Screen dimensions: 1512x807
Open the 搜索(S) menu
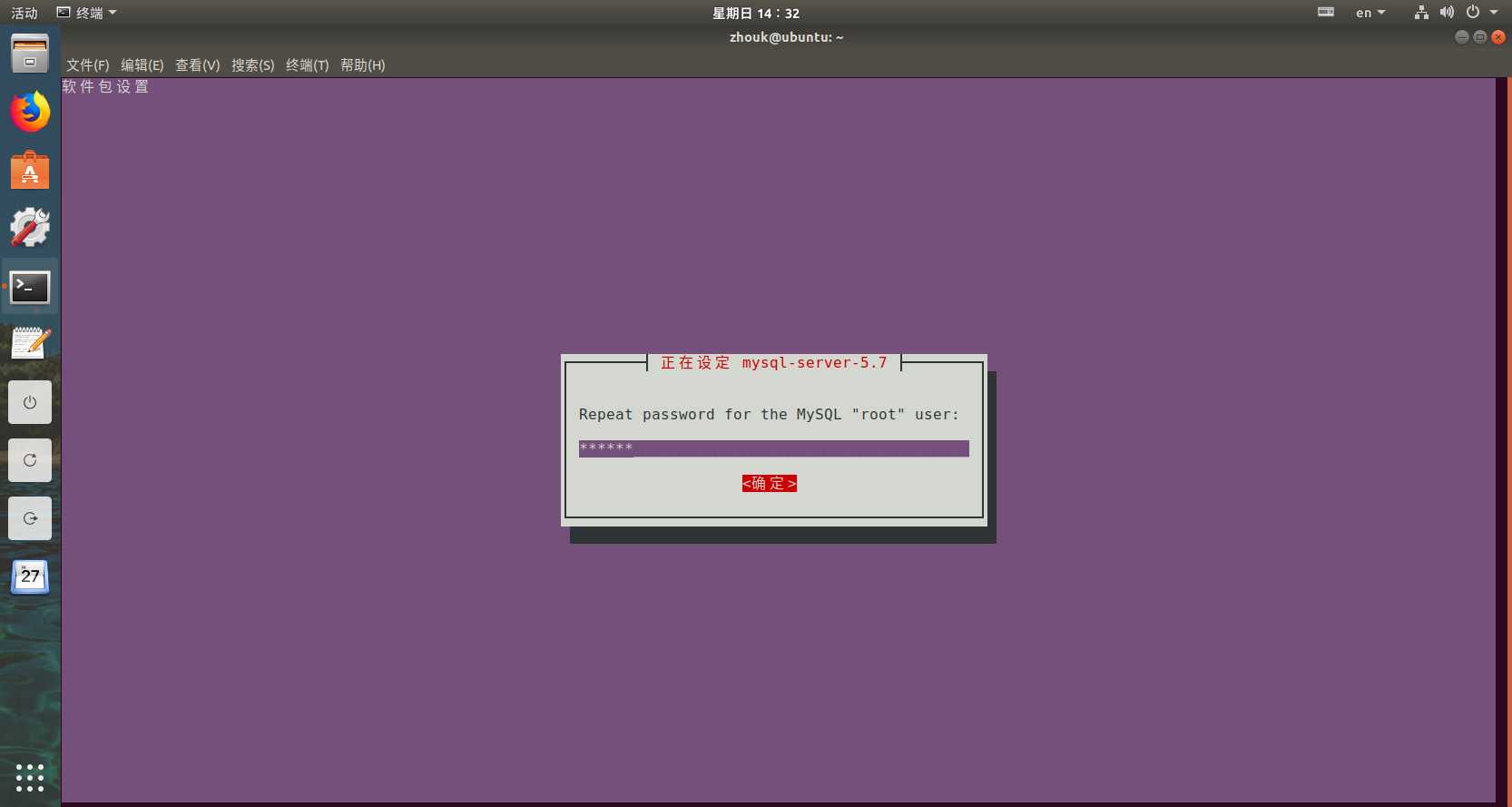[x=253, y=65]
